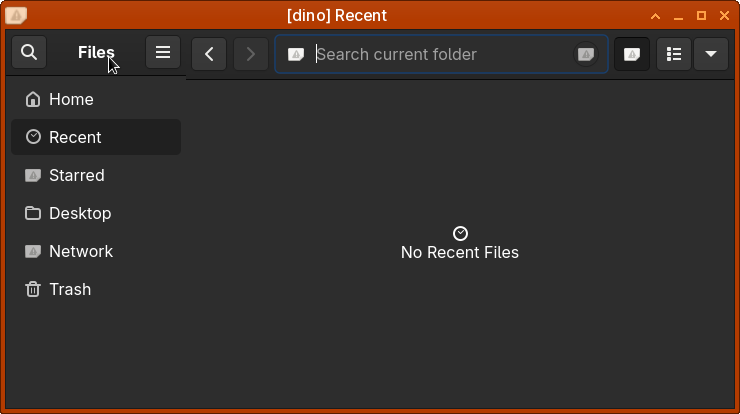Open the Trash folder
Screen dimensions: 740x414
[x=70, y=289]
